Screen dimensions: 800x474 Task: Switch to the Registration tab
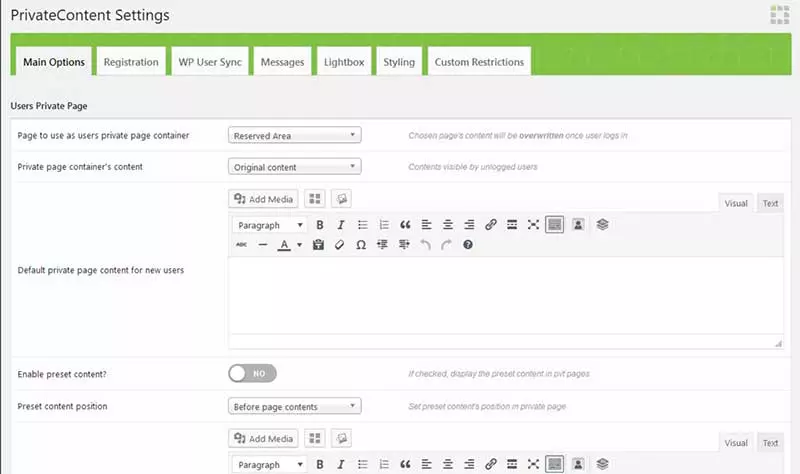(131, 62)
